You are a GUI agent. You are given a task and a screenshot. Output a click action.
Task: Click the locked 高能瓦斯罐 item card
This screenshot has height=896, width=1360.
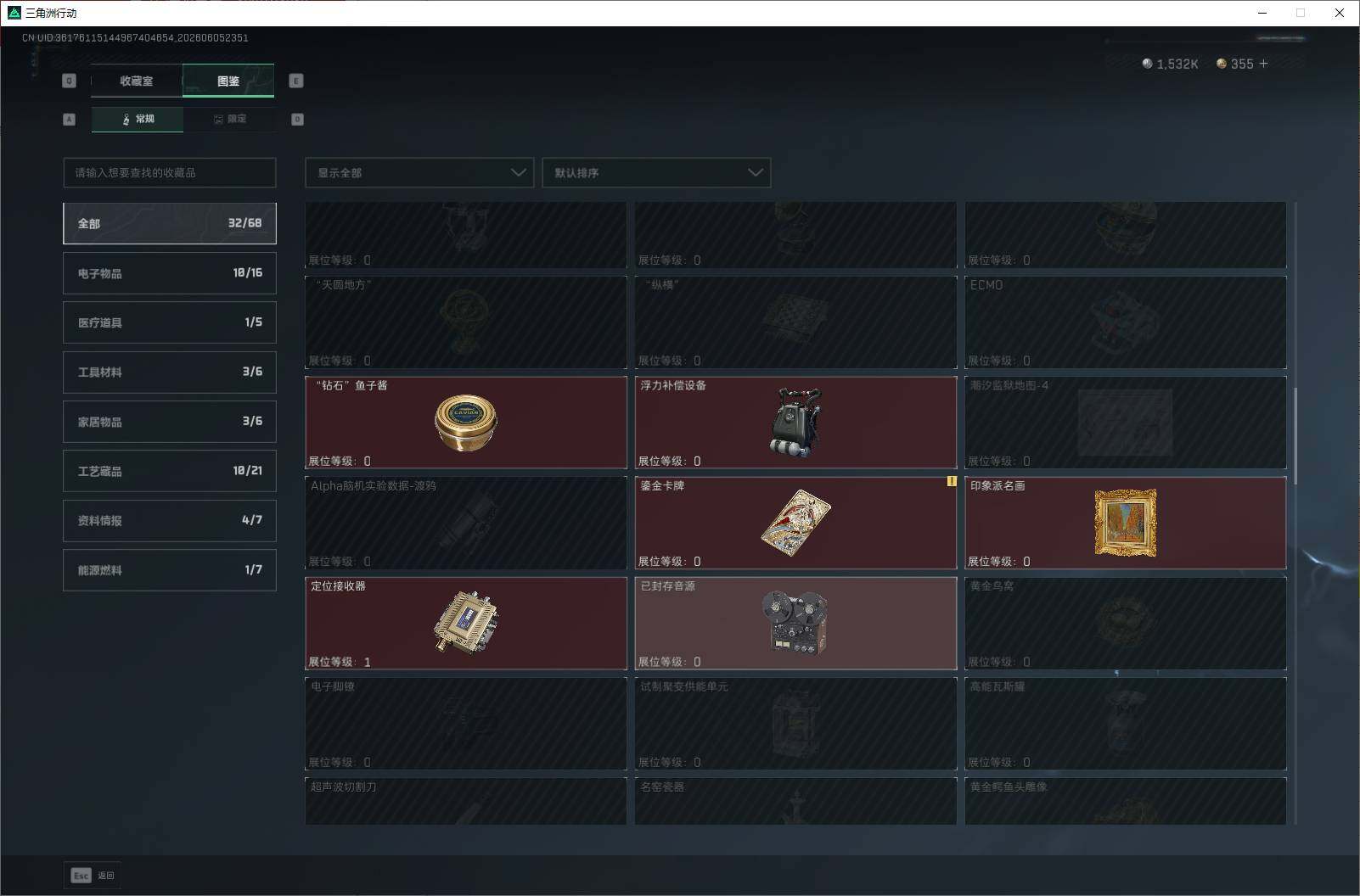(1126, 724)
